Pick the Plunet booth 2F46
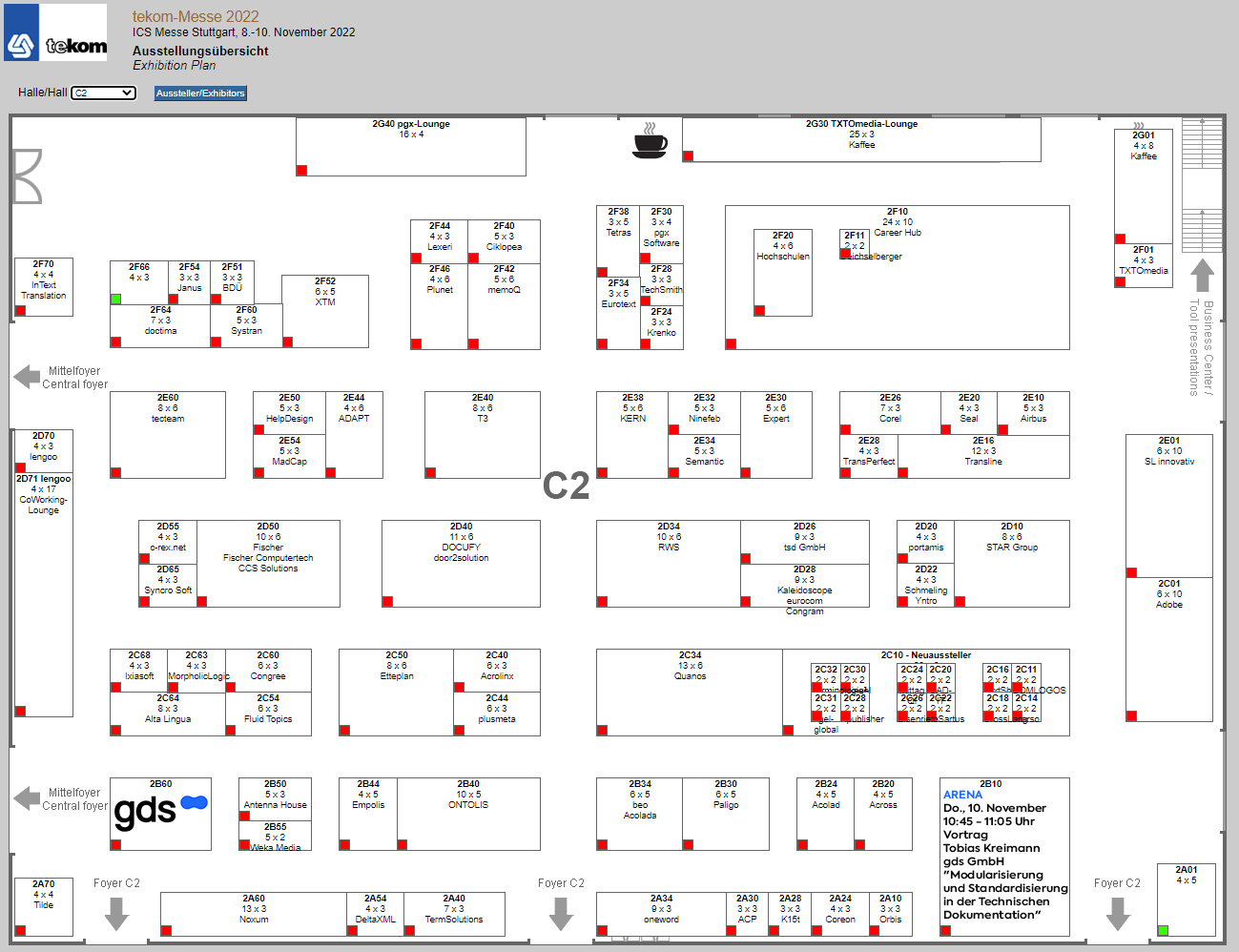Viewport: 1239px width, 952px height. [x=440, y=306]
